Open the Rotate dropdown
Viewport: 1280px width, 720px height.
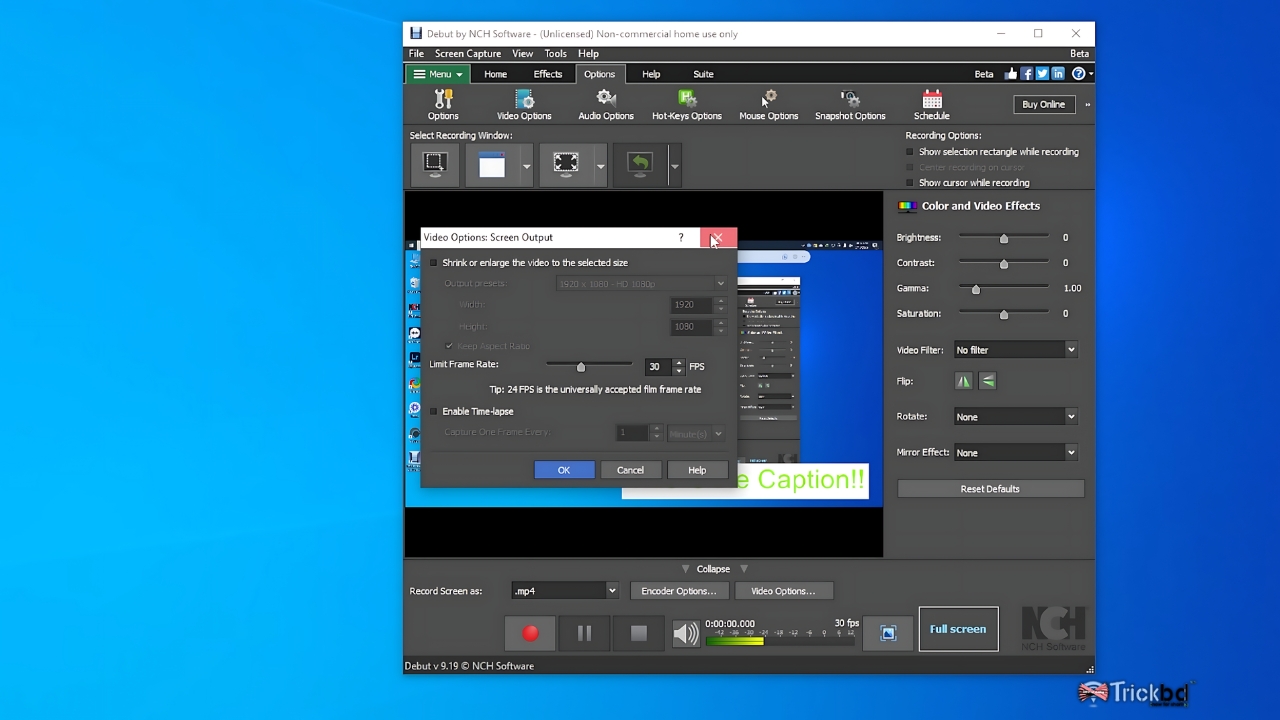point(1015,417)
